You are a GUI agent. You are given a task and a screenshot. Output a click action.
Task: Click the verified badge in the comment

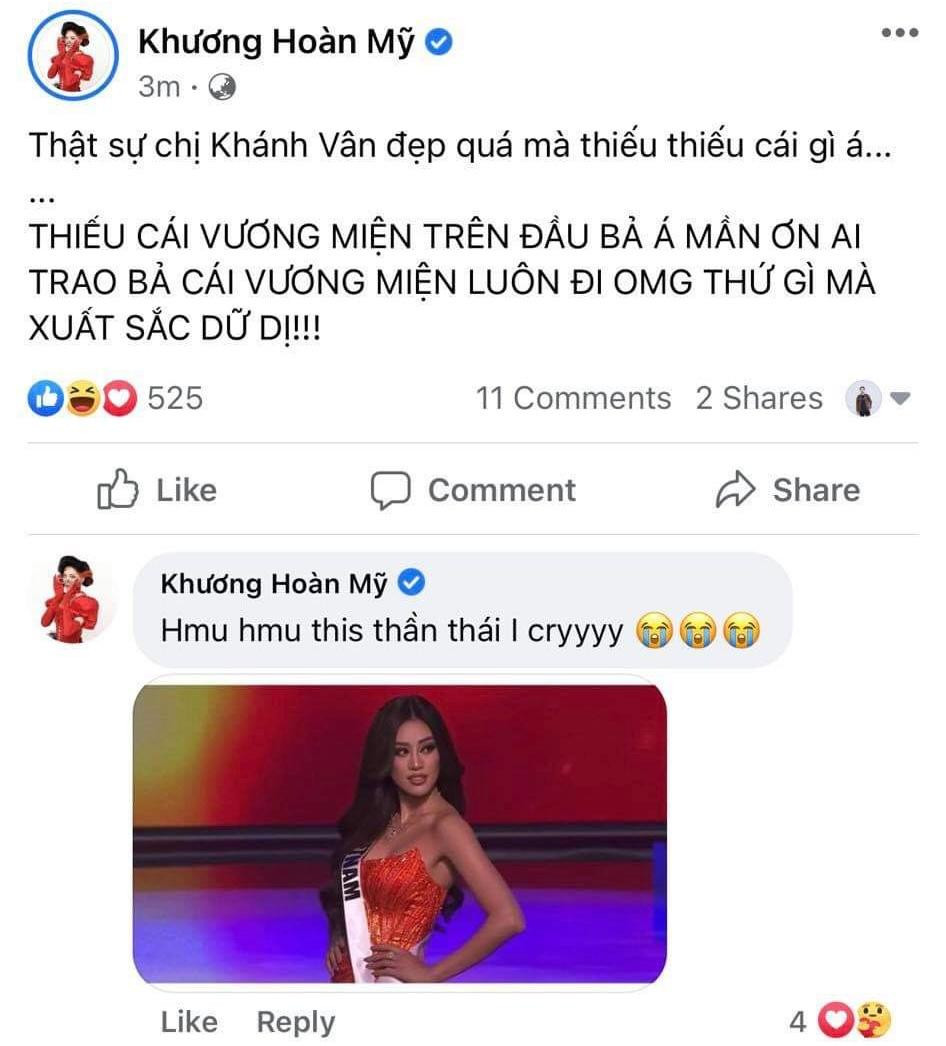click(x=411, y=582)
